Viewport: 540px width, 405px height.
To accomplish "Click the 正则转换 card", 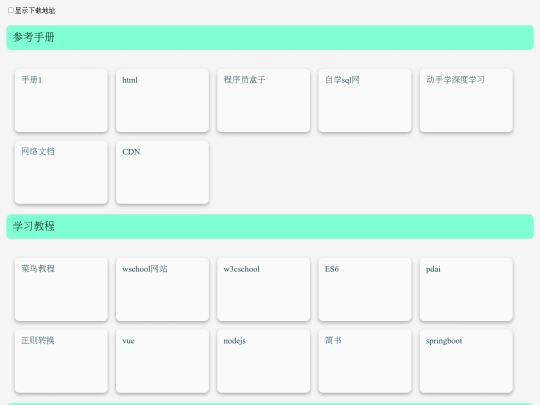I will coord(61,361).
